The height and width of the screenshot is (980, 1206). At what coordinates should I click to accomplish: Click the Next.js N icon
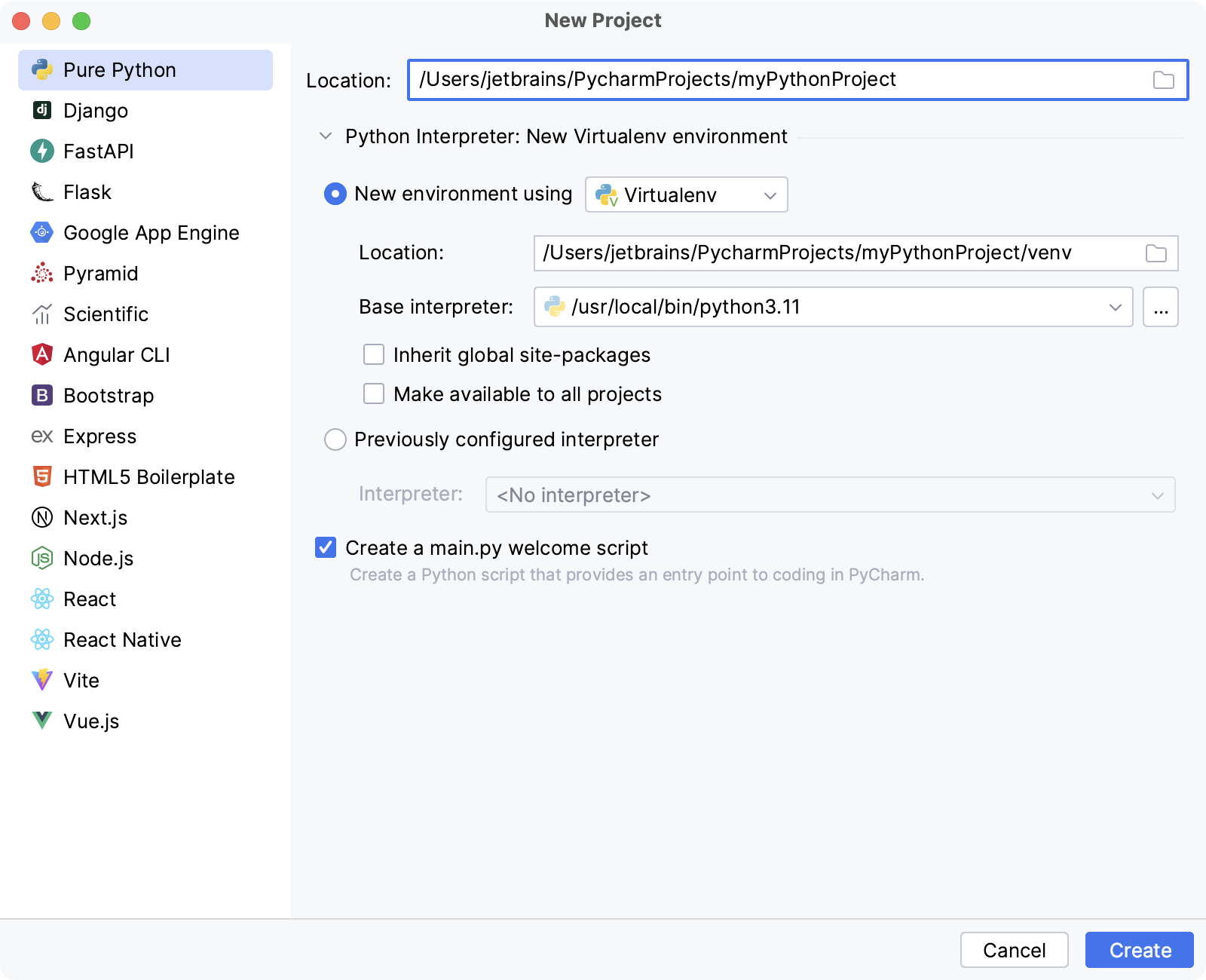pyautogui.click(x=42, y=518)
